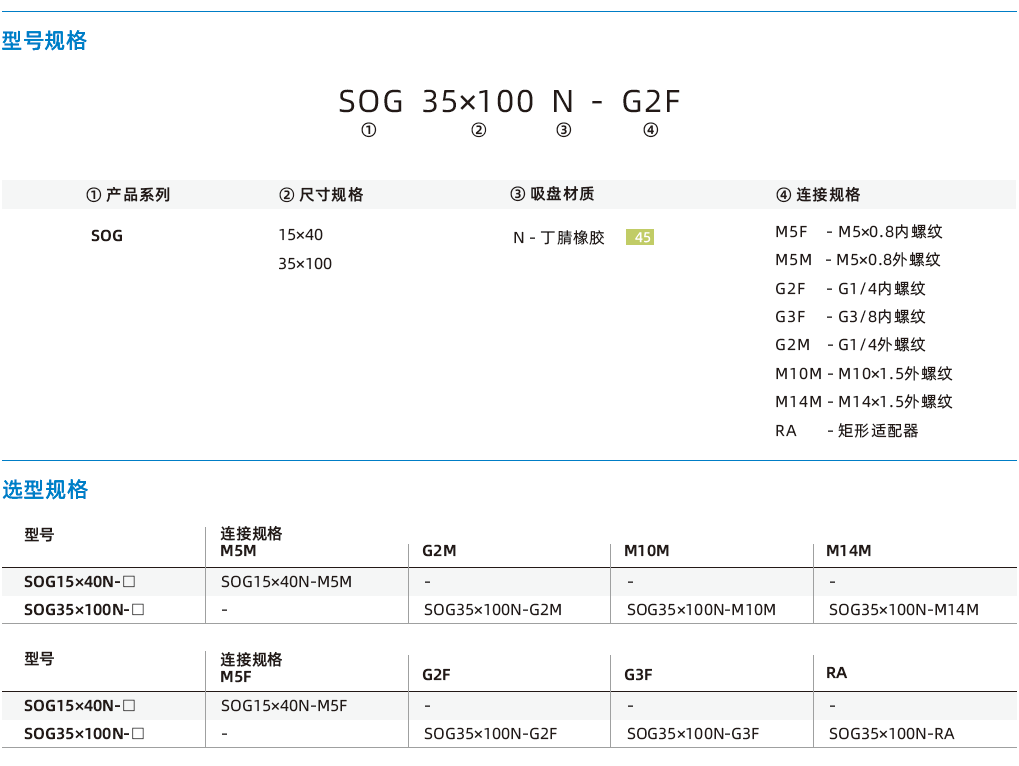Click the SOG35×100N-G2M table cell
The width and height of the screenshot is (1019, 766).
[x=493, y=609]
